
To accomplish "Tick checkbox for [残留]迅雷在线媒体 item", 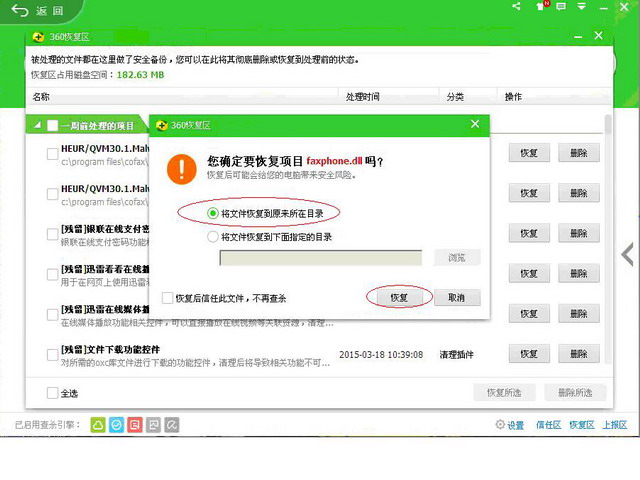I will click(52, 315).
